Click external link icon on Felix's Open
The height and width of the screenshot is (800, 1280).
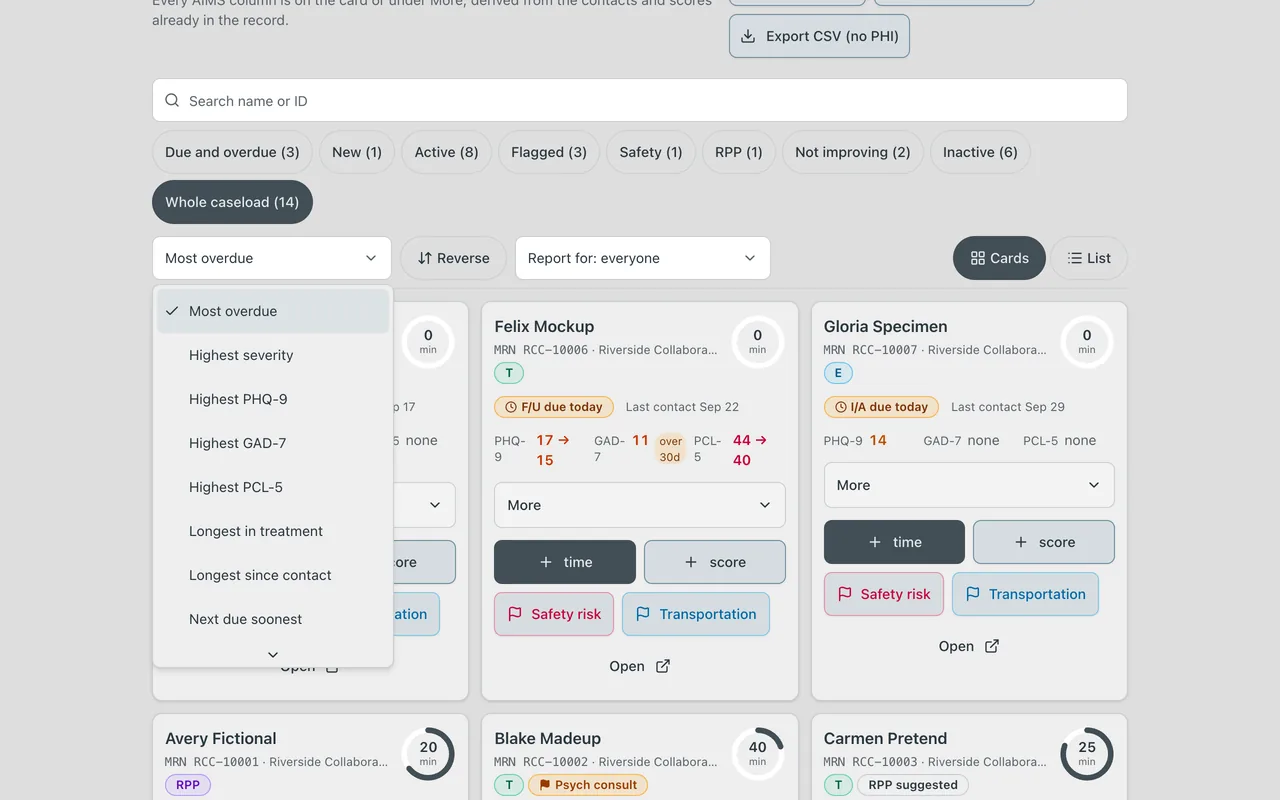[x=663, y=666]
